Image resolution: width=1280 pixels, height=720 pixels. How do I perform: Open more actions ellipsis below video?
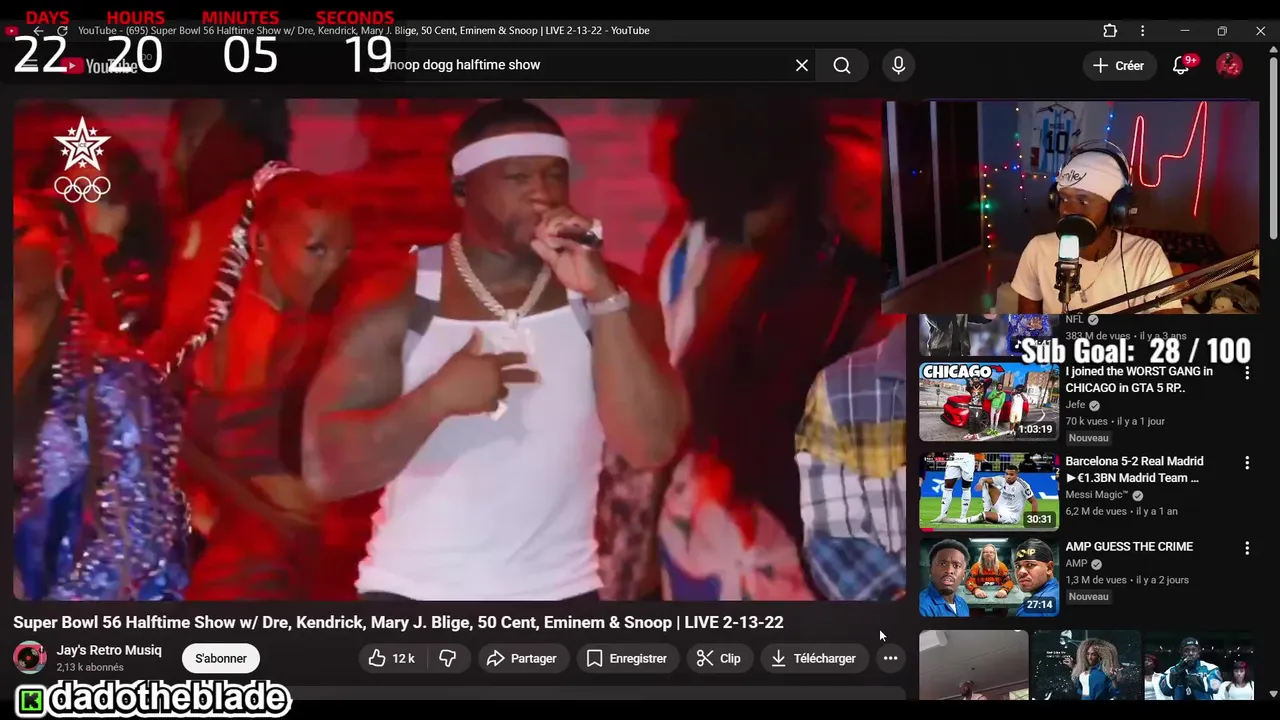(x=890, y=658)
